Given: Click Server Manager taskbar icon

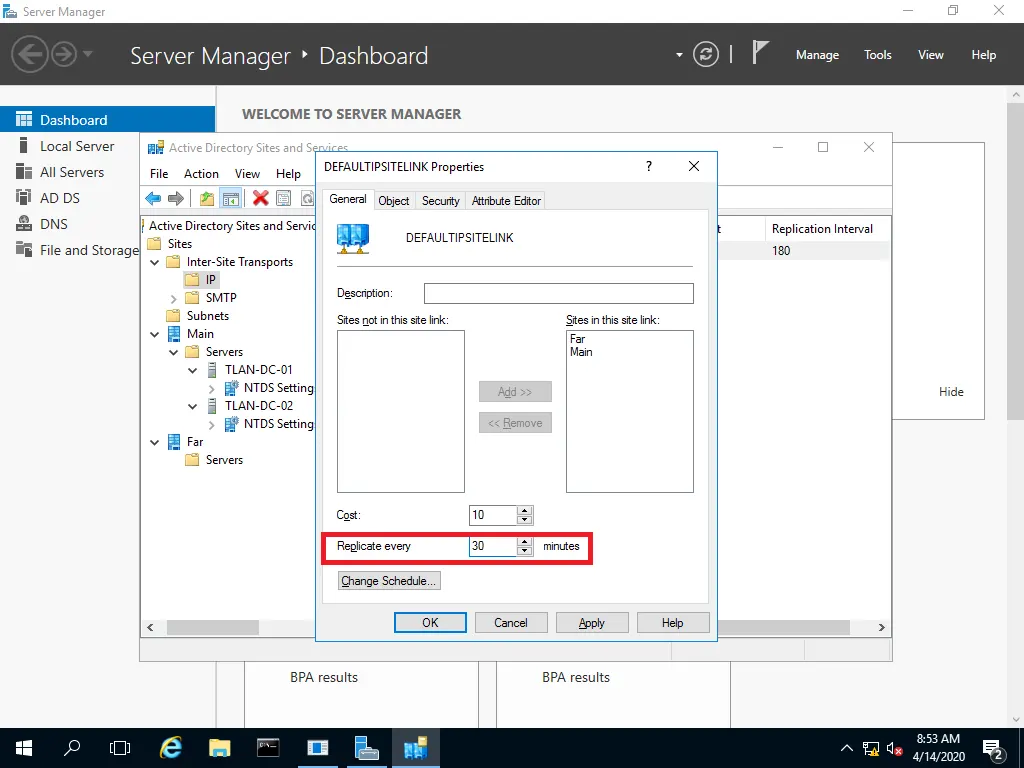Looking at the screenshot, I should [366, 748].
